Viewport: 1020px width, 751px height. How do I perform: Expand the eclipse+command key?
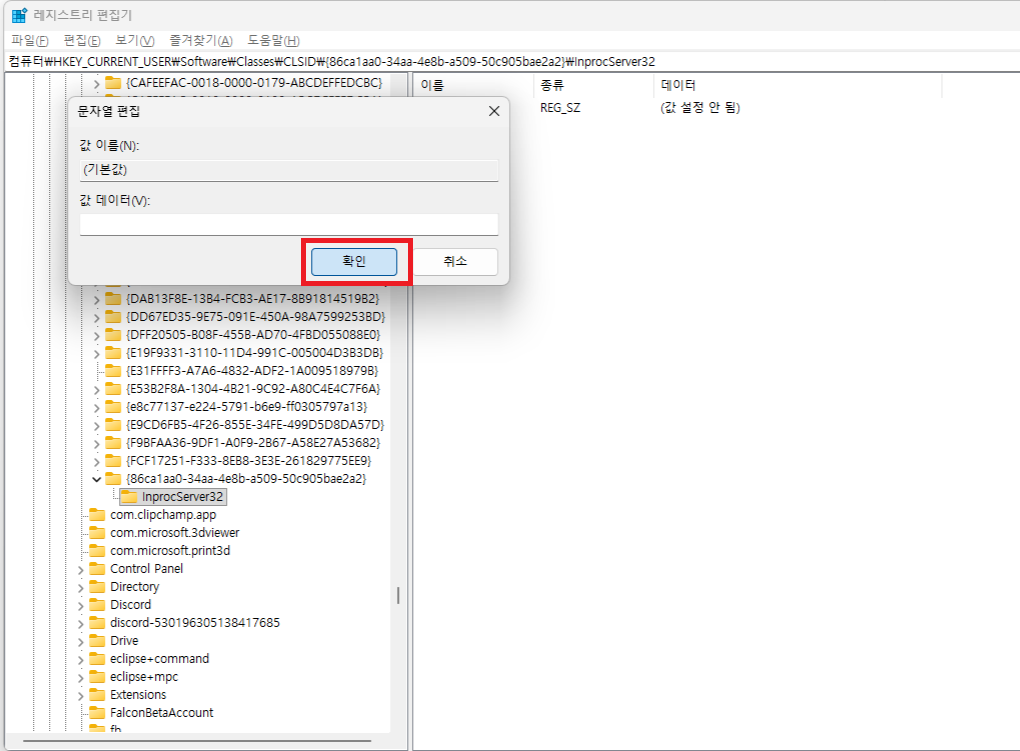(81, 659)
